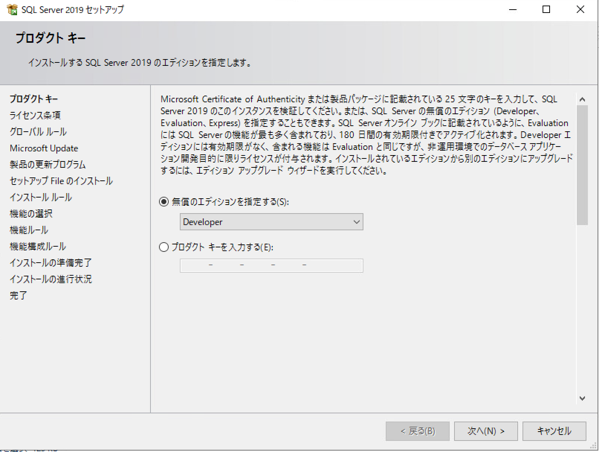Select the 製品の更新プログラム step
The height and width of the screenshot is (452, 599).
click(48, 165)
